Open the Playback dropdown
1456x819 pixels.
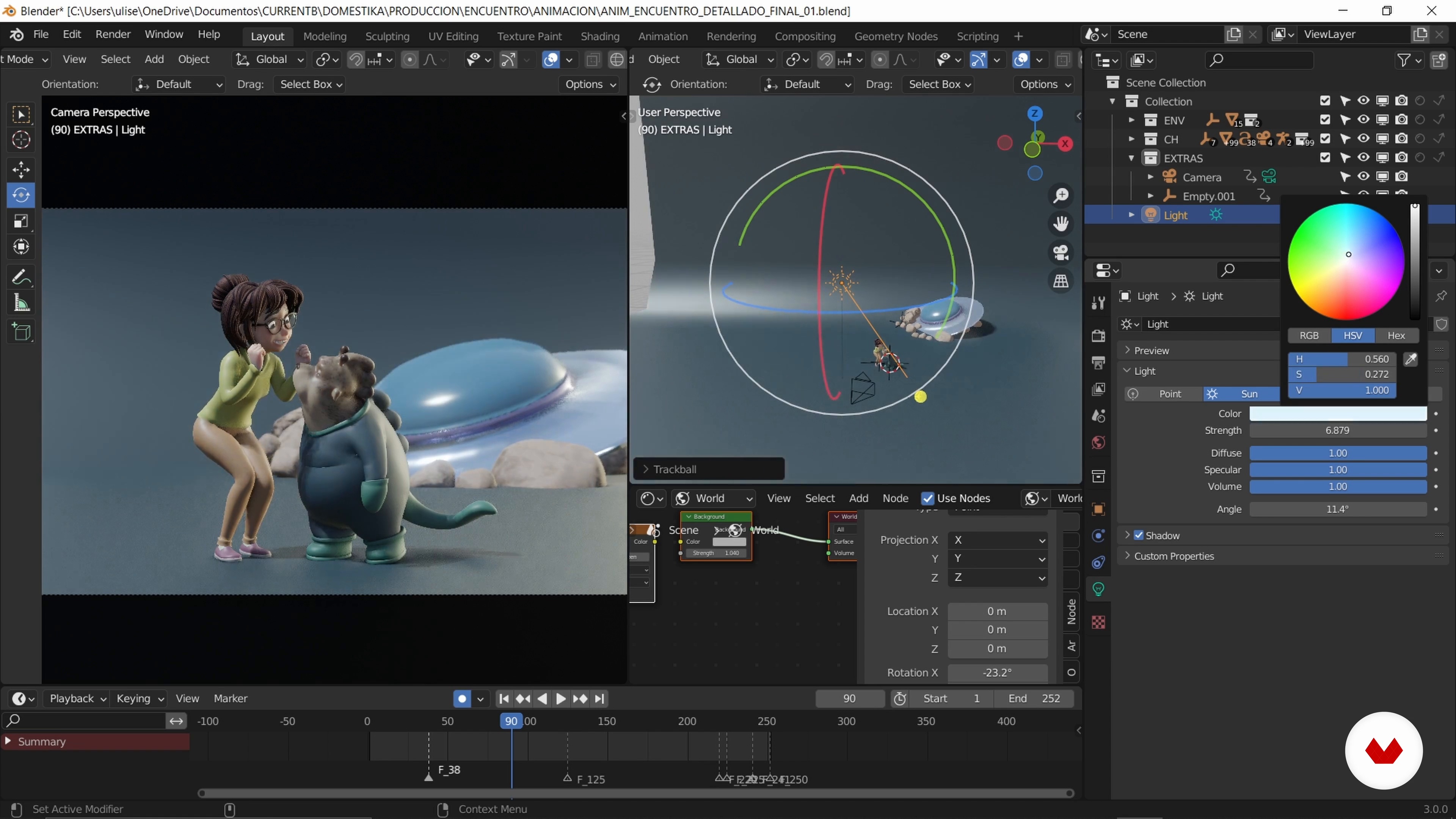[77, 698]
